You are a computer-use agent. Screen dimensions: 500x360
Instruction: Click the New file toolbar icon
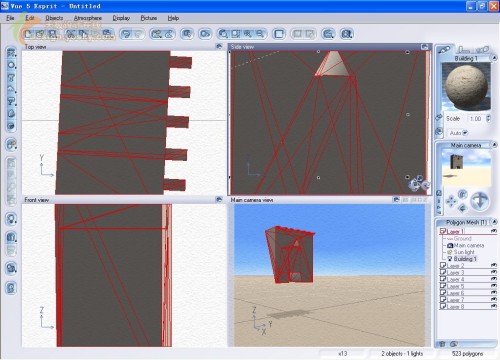point(28,34)
